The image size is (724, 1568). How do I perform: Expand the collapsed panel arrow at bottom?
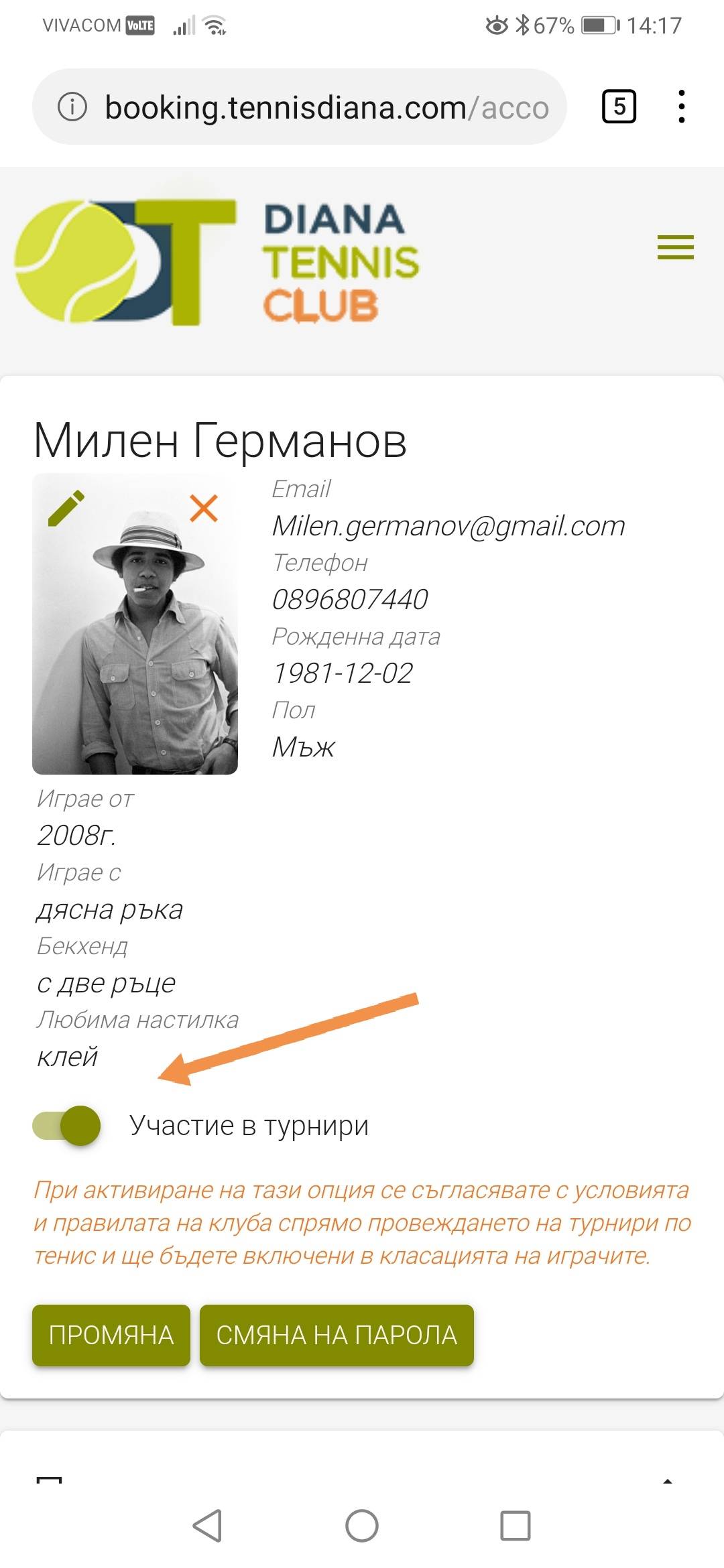tap(667, 1480)
